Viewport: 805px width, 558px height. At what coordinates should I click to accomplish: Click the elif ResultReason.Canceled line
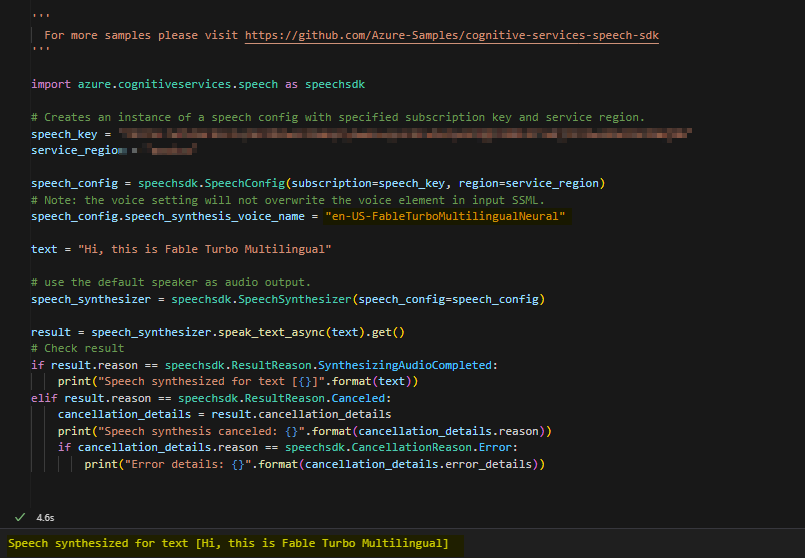pyautogui.click(x=211, y=398)
